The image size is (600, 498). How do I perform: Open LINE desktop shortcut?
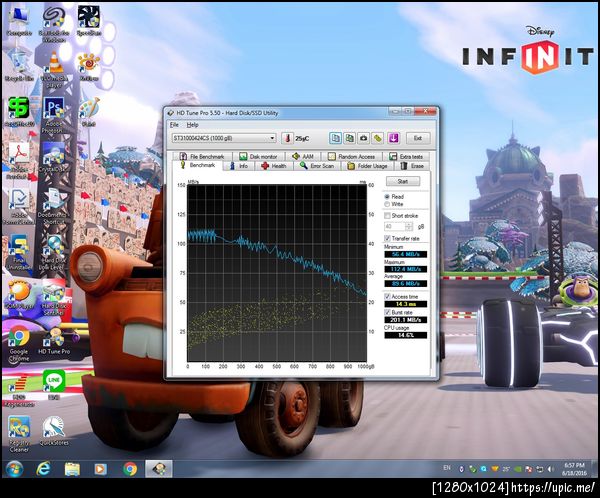tap(54, 385)
